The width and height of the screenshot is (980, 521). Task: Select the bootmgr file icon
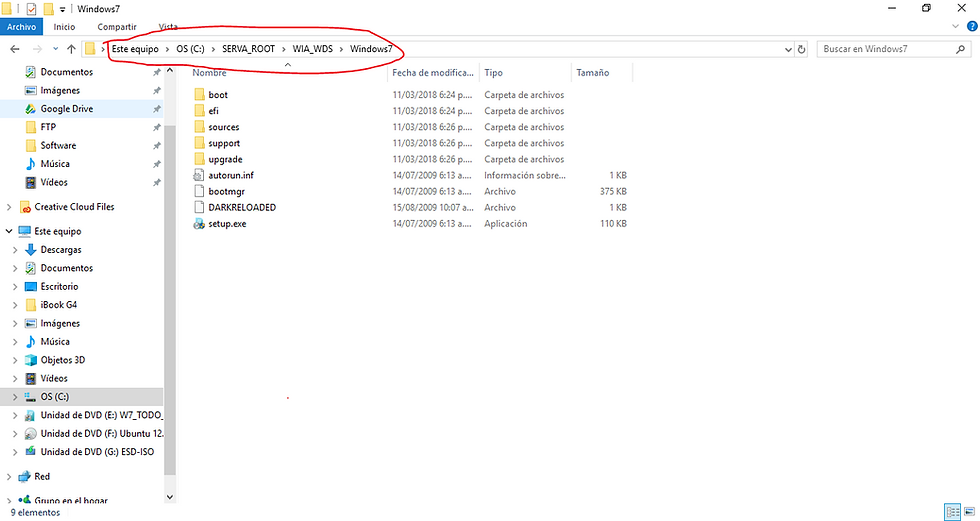[199, 191]
